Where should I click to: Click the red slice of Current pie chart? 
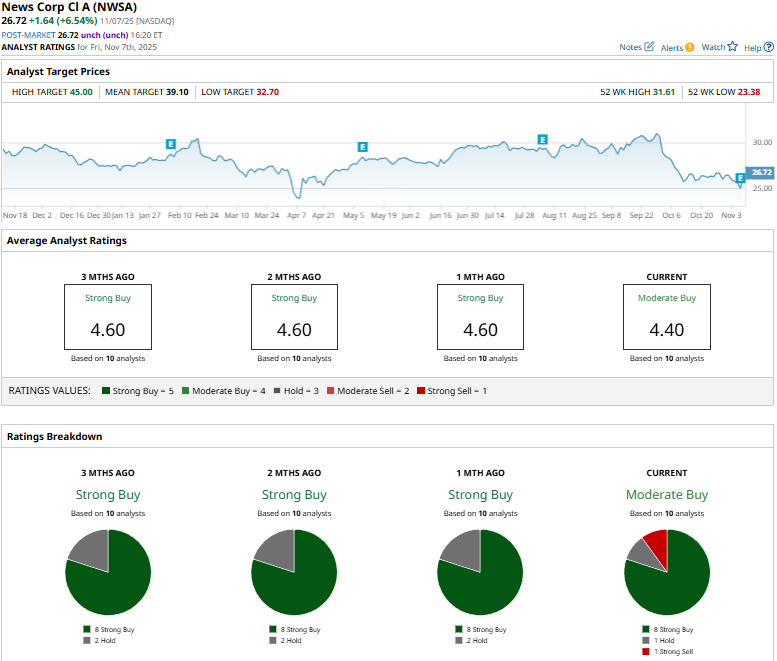pos(656,546)
